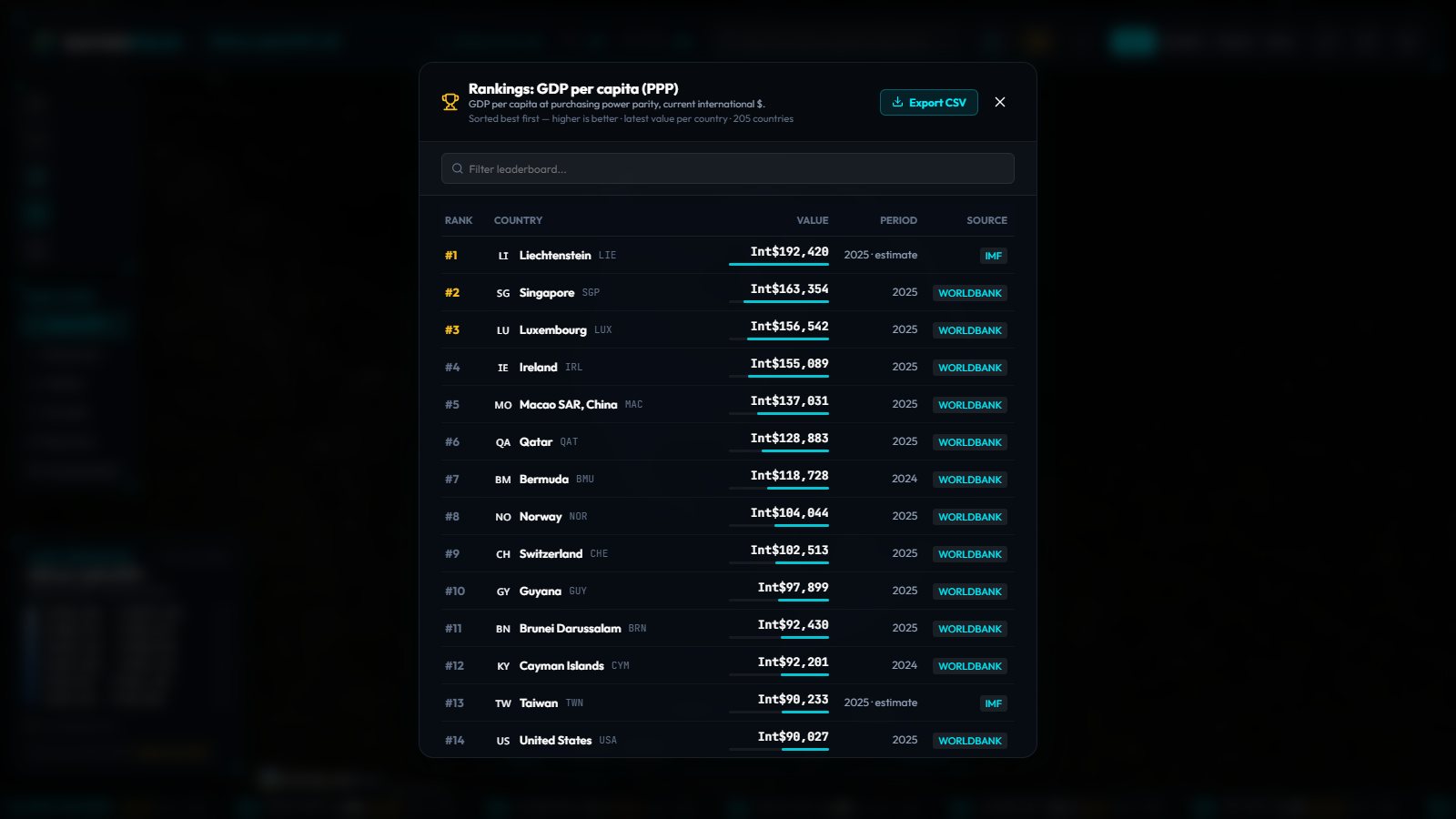This screenshot has width=1456, height=819.
Task: Click the IMF source badge for Taiwan
Action: pos(993,703)
